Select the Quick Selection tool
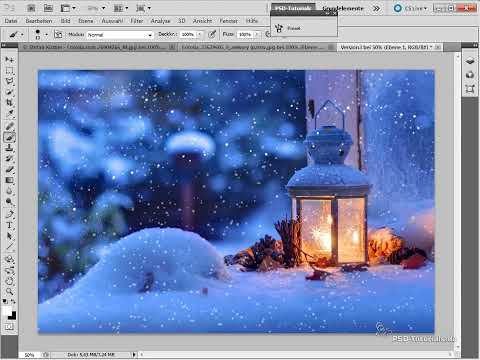Screen dimensions: 480x360 pyautogui.click(x=9, y=92)
